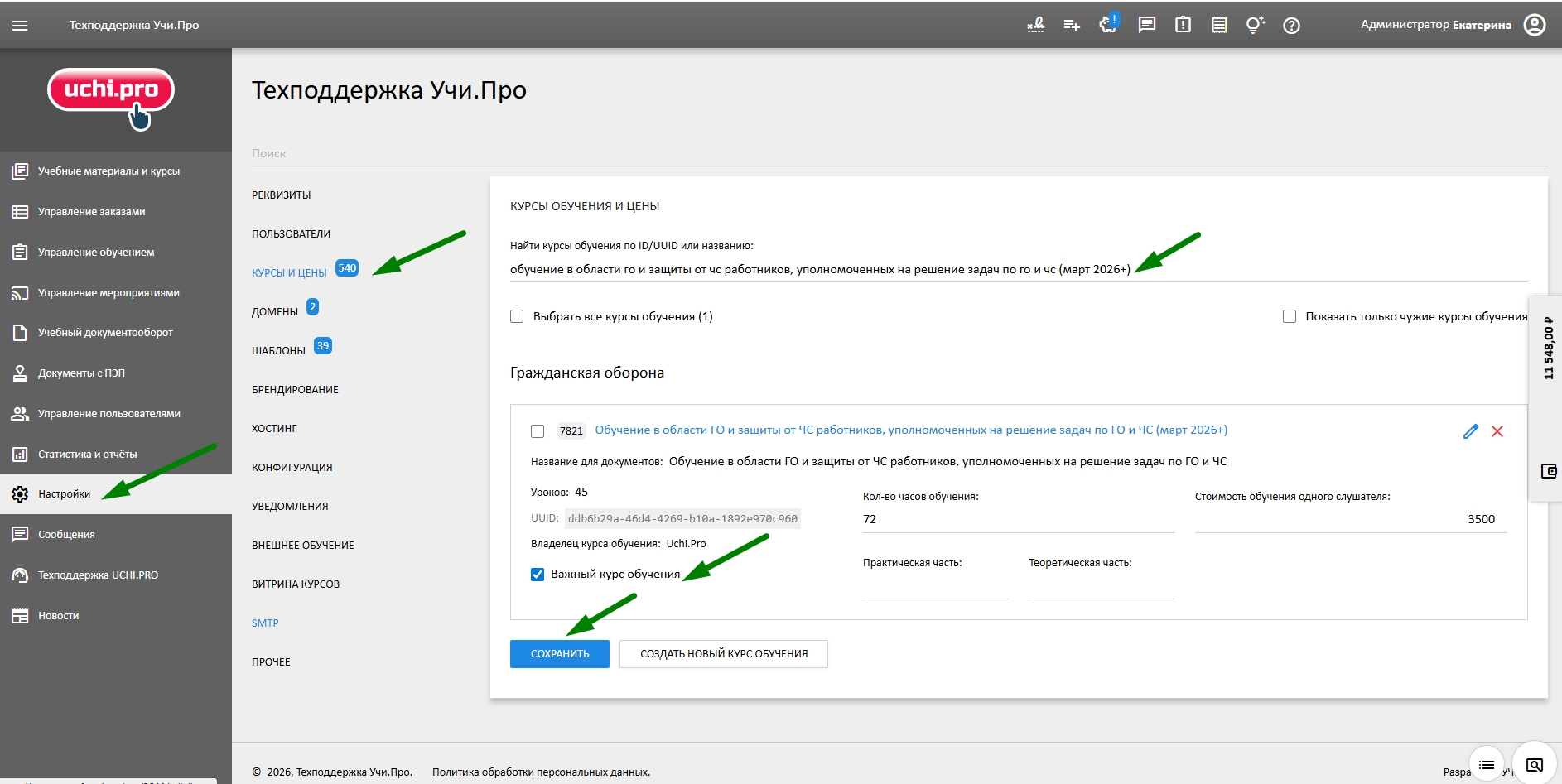The width and height of the screenshot is (1562, 784).
Task: Click the electronic signature icon in header
Action: pyautogui.click(x=1035, y=25)
